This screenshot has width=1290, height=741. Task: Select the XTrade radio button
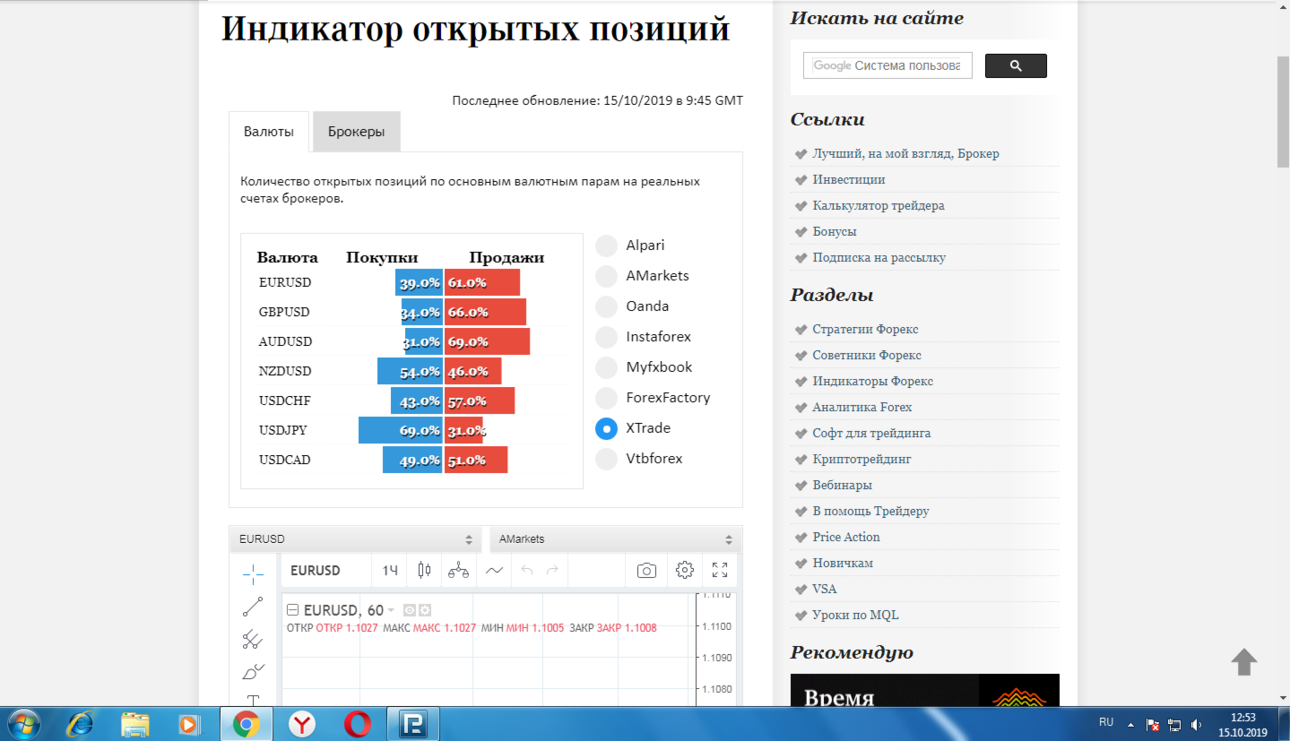(606, 428)
